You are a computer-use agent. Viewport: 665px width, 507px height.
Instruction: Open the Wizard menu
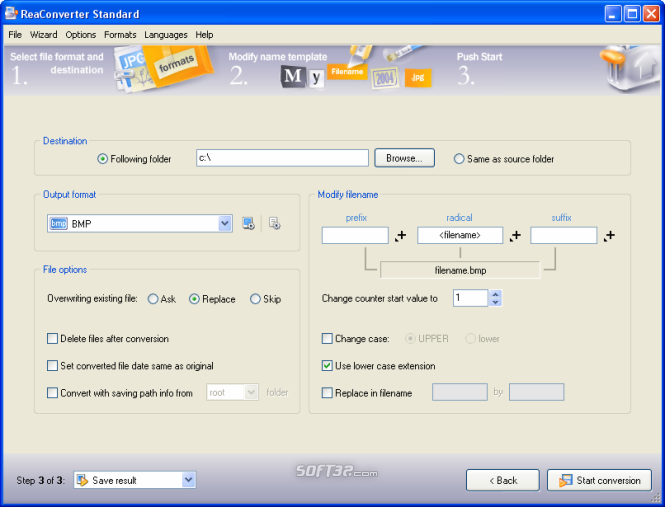coord(43,35)
